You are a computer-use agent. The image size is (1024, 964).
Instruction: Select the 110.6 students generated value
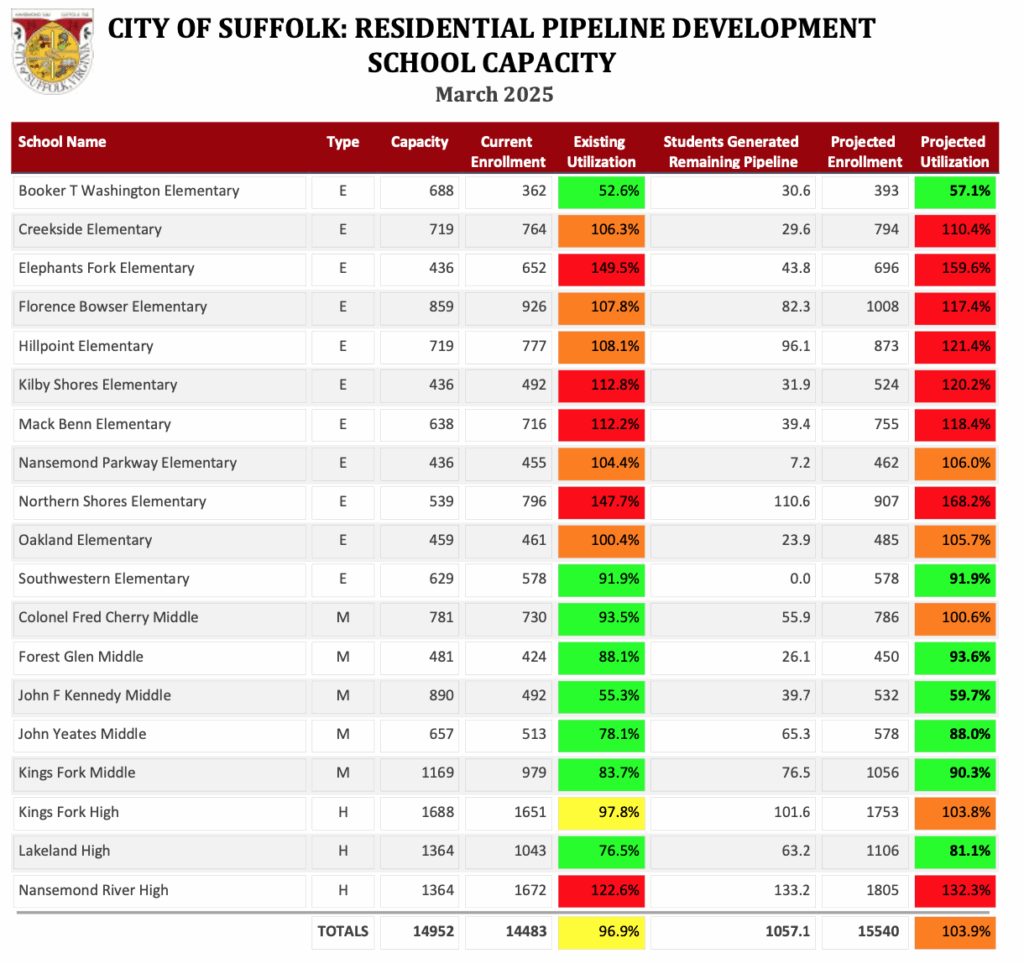pos(790,502)
